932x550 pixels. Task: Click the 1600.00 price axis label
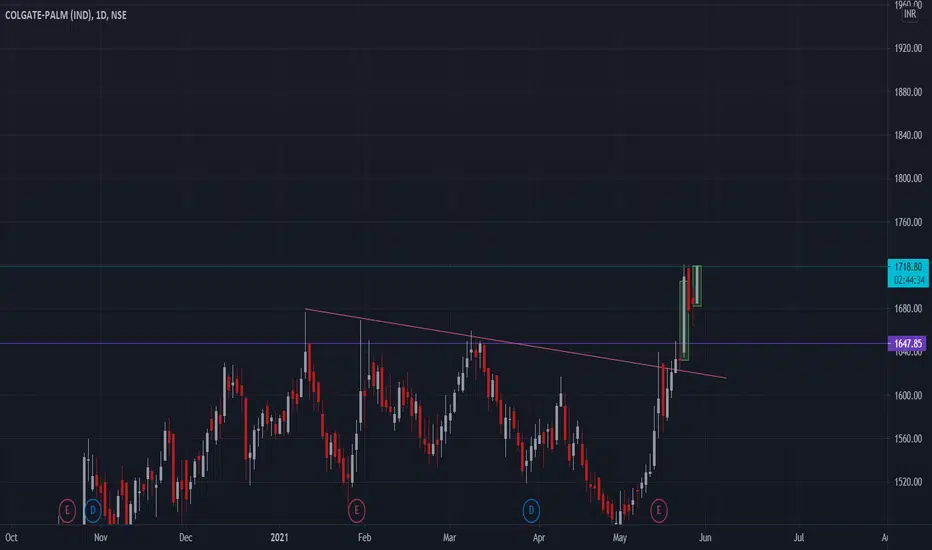(908, 395)
